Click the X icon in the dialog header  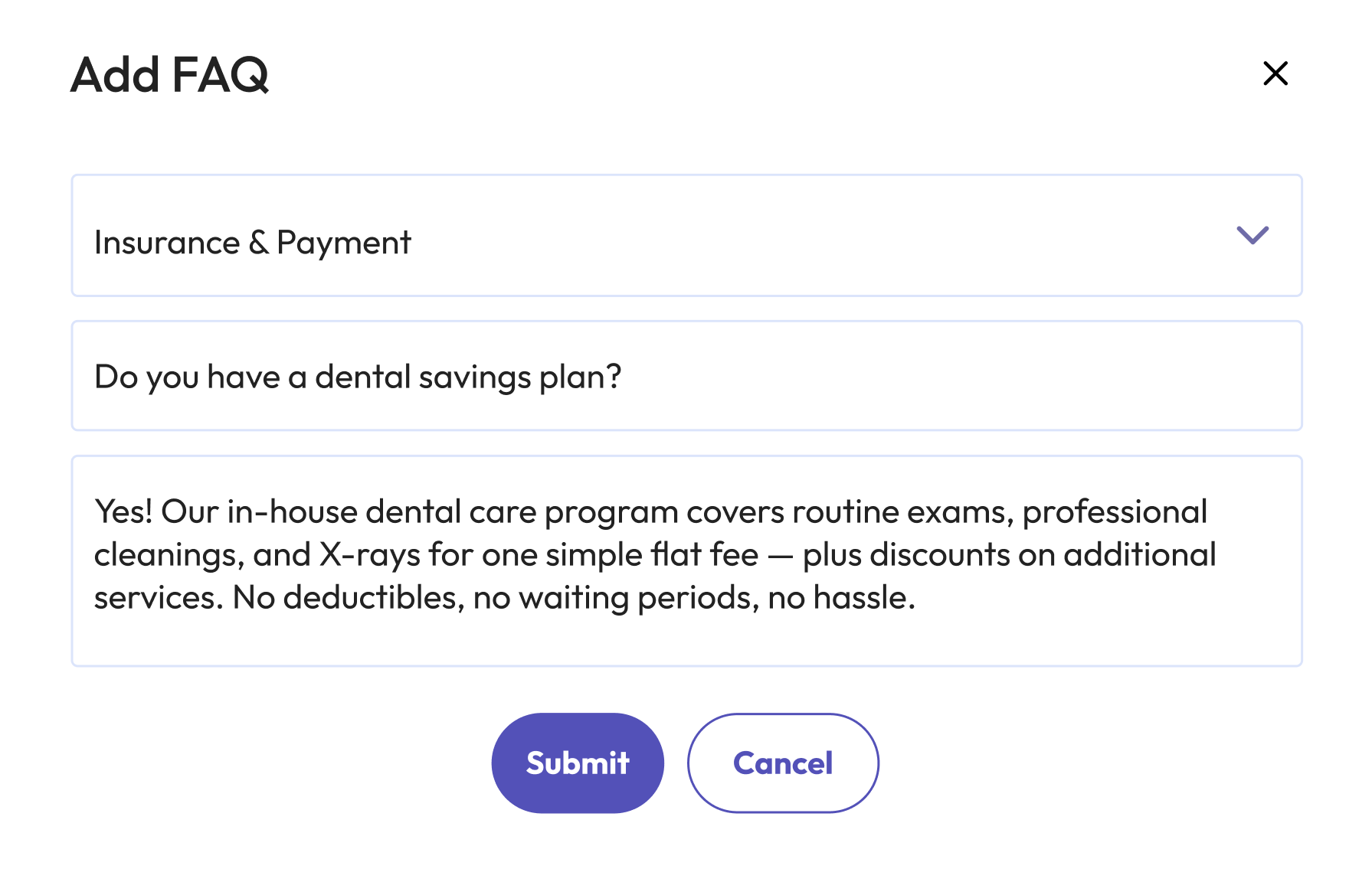coord(1275,73)
